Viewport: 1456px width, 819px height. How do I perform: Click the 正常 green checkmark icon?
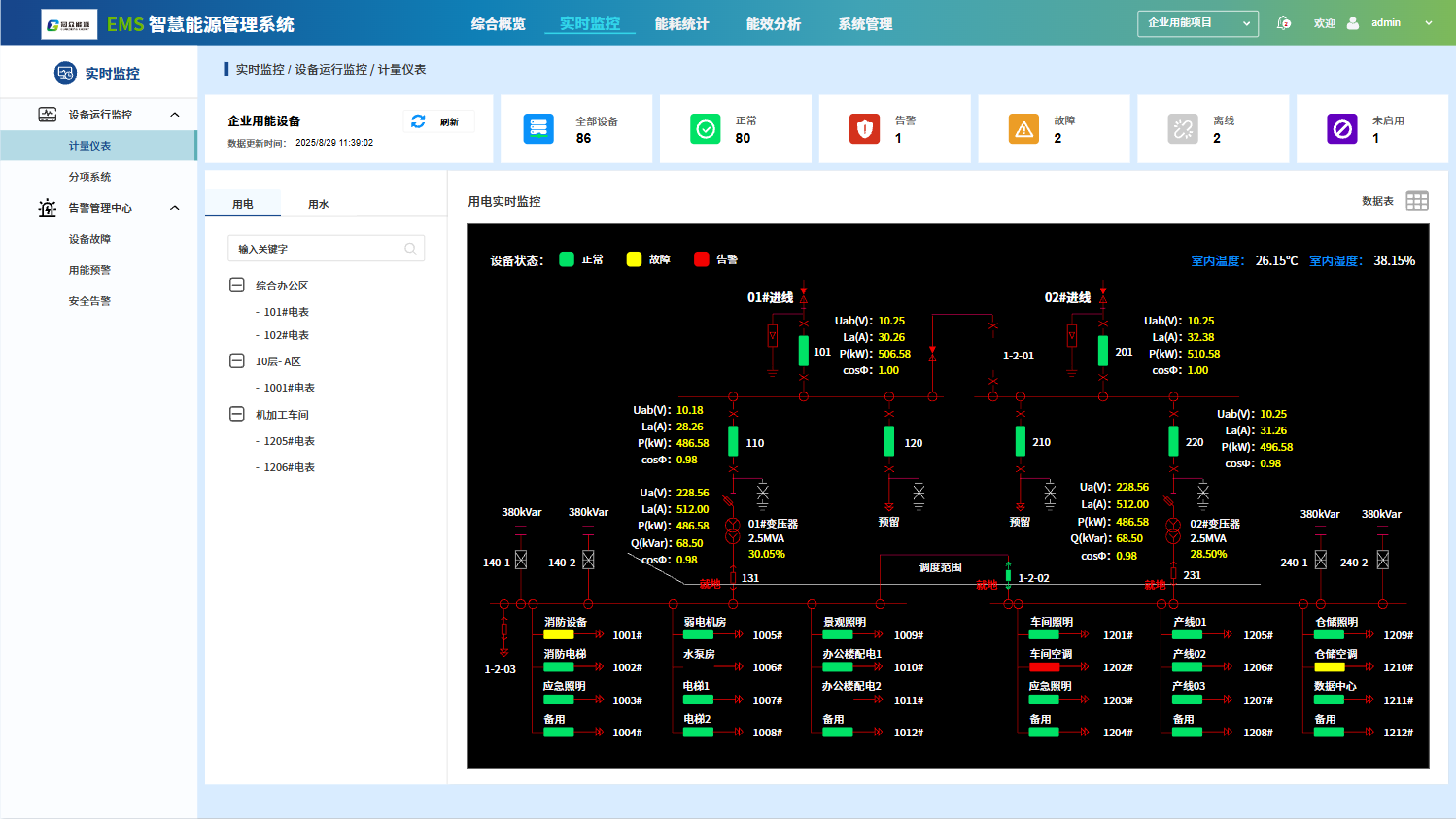tap(706, 129)
